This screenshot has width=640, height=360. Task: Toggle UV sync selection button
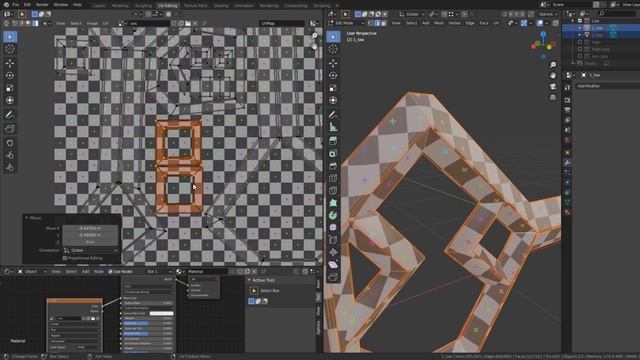(x=7, y=23)
